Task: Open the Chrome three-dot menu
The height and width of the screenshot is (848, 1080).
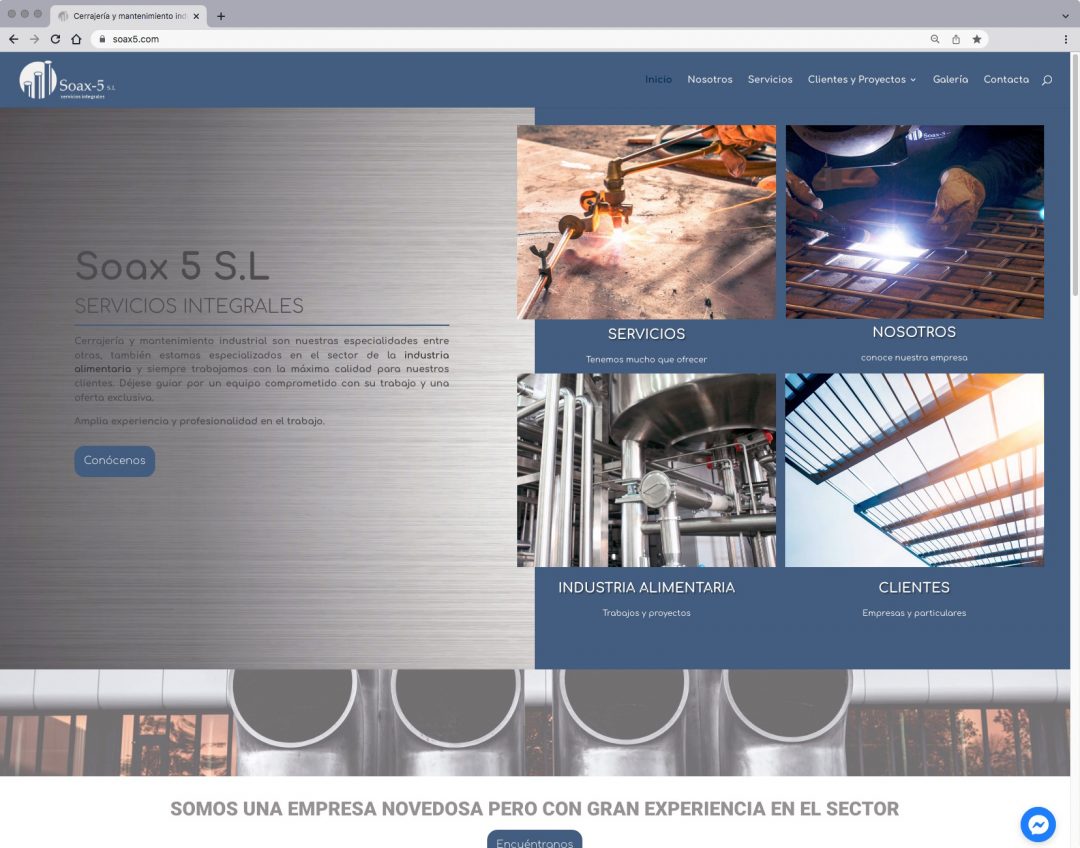Action: 1066,39
